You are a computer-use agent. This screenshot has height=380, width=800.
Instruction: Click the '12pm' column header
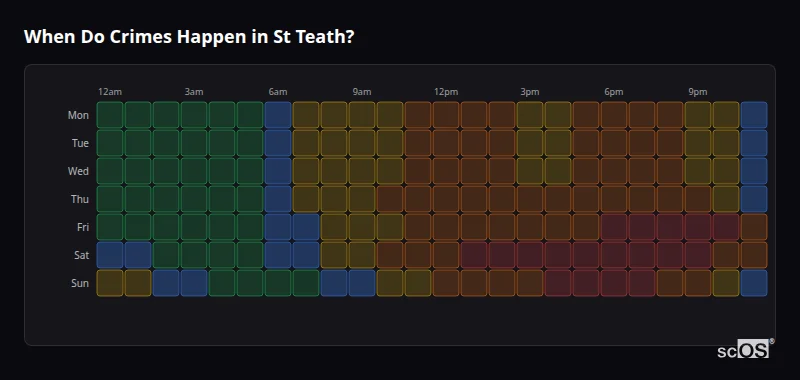(446, 92)
